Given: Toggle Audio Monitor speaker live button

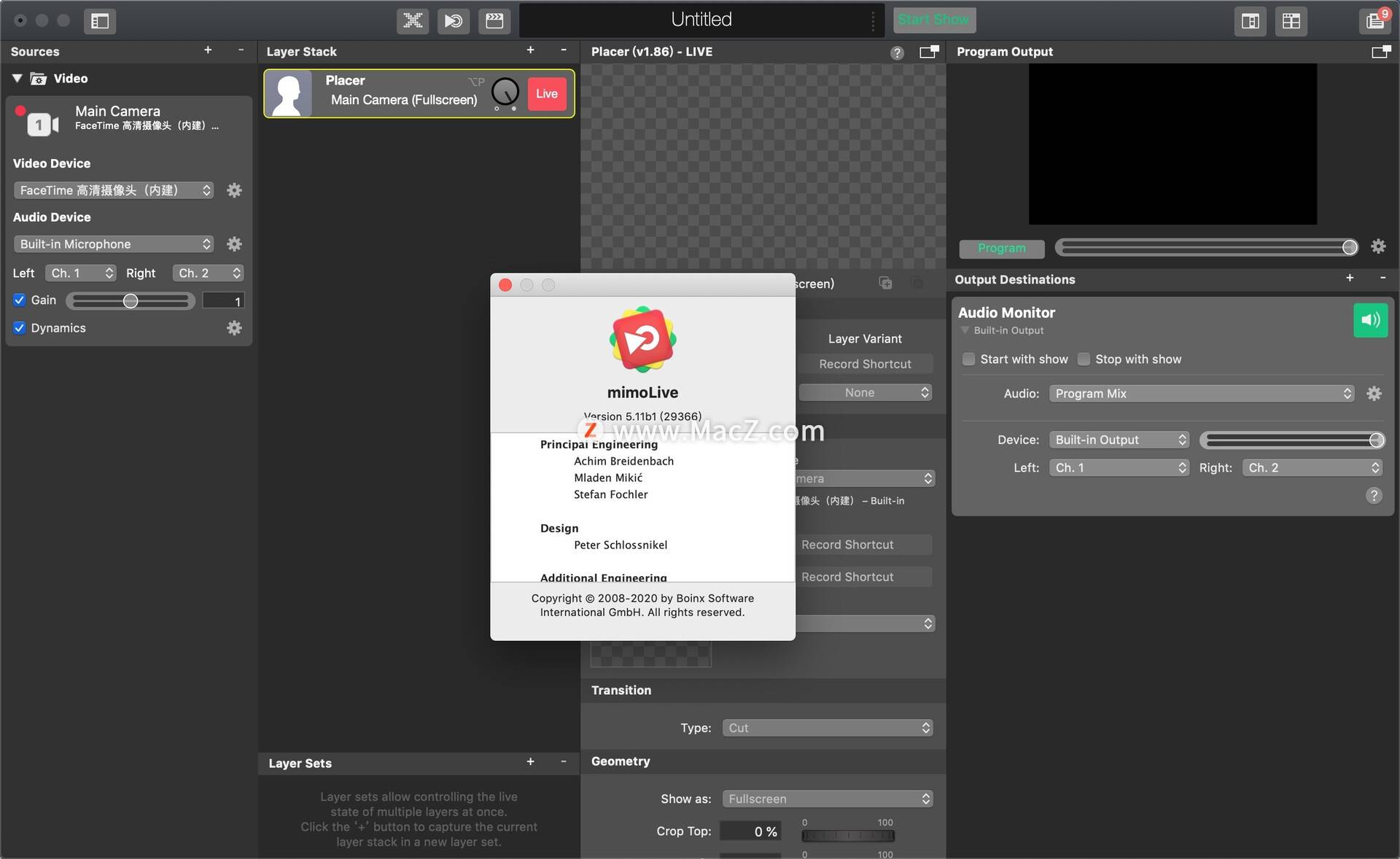Looking at the screenshot, I should (1371, 320).
